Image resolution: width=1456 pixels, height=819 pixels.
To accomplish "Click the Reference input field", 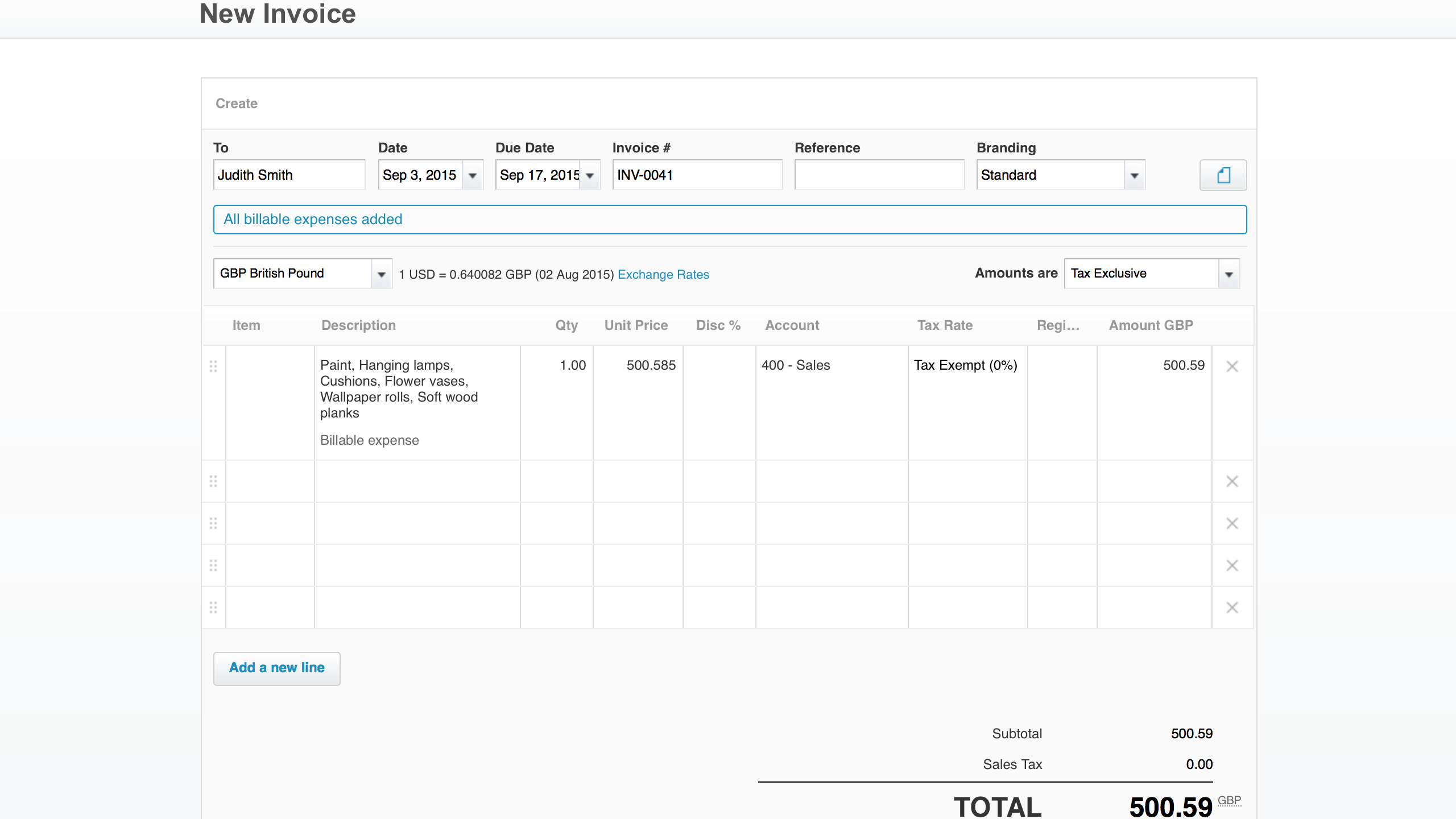I will (878, 175).
